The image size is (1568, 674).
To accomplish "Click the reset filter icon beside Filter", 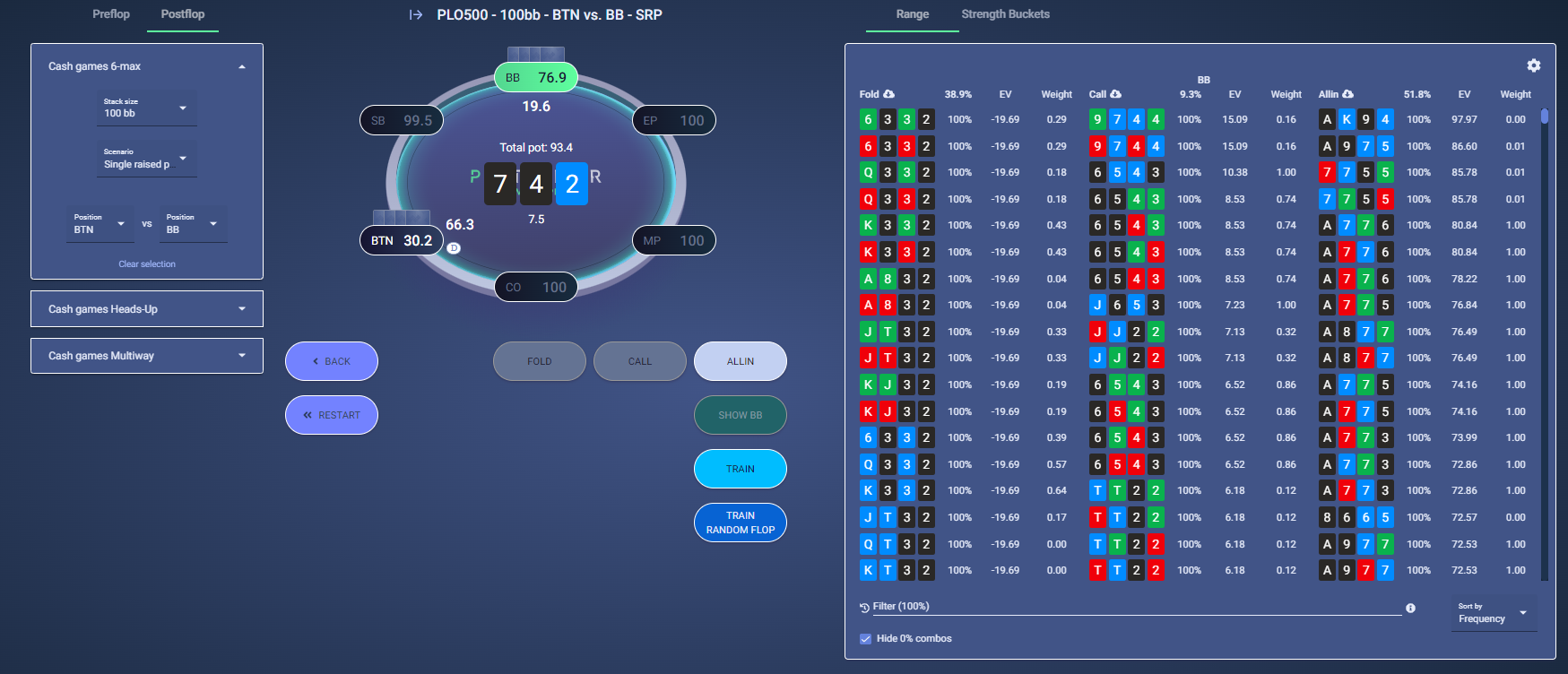I will pyautogui.click(x=864, y=607).
